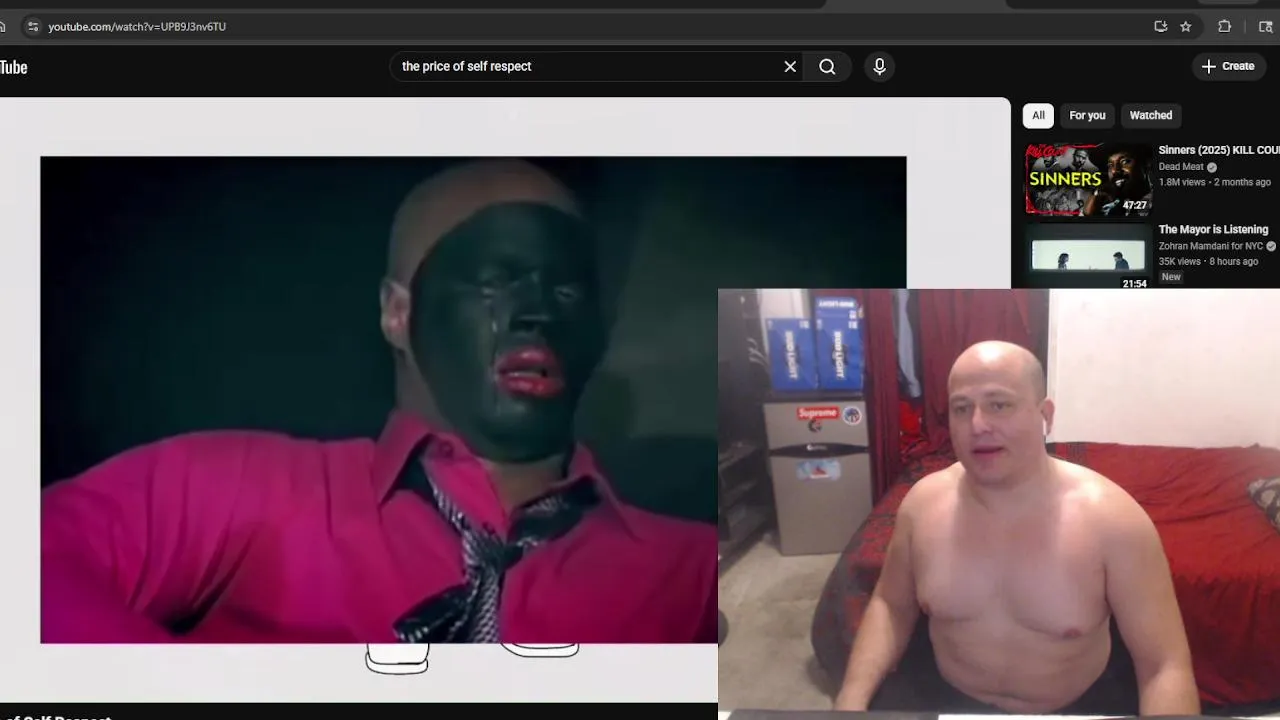Visit the Dead Meat channel
Image resolution: width=1280 pixels, height=720 pixels.
[x=1181, y=167]
